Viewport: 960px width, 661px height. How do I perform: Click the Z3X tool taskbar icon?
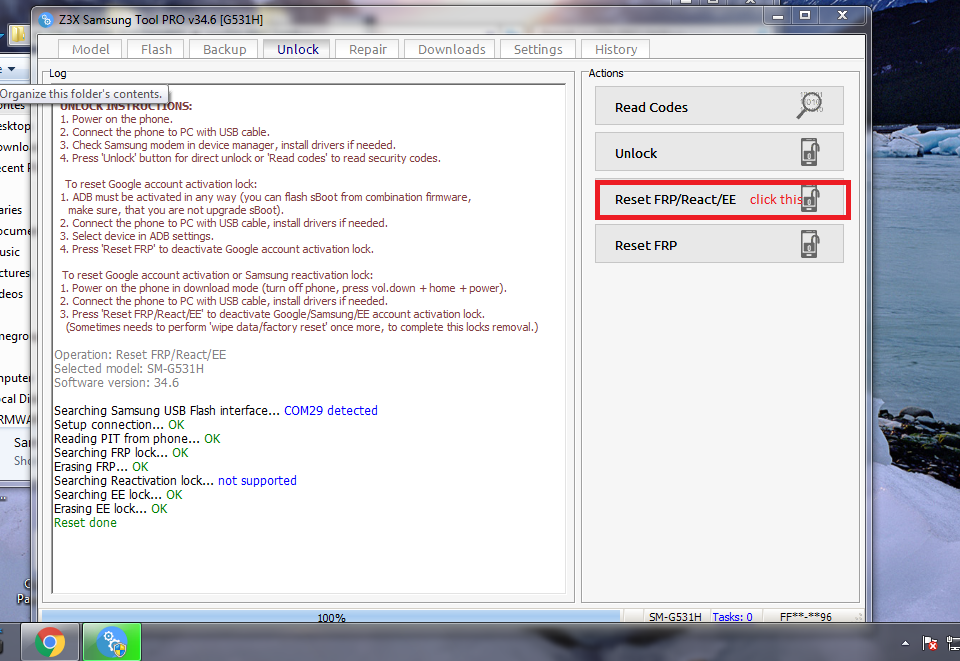[112, 642]
